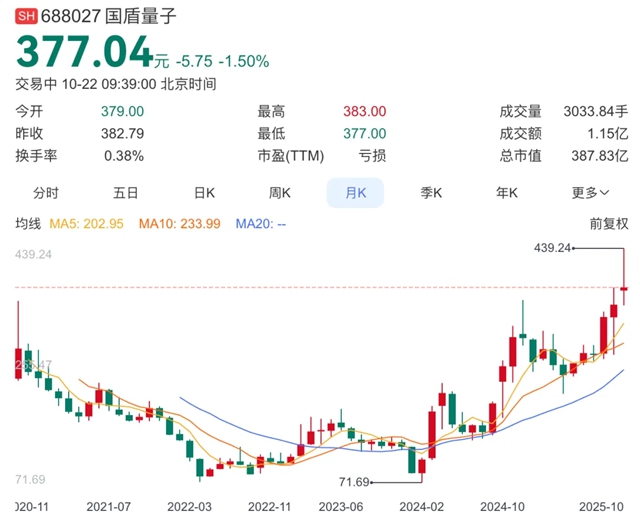
Task: Select the highlighted 月K monthly tab
Action: [x=357, y=193]
